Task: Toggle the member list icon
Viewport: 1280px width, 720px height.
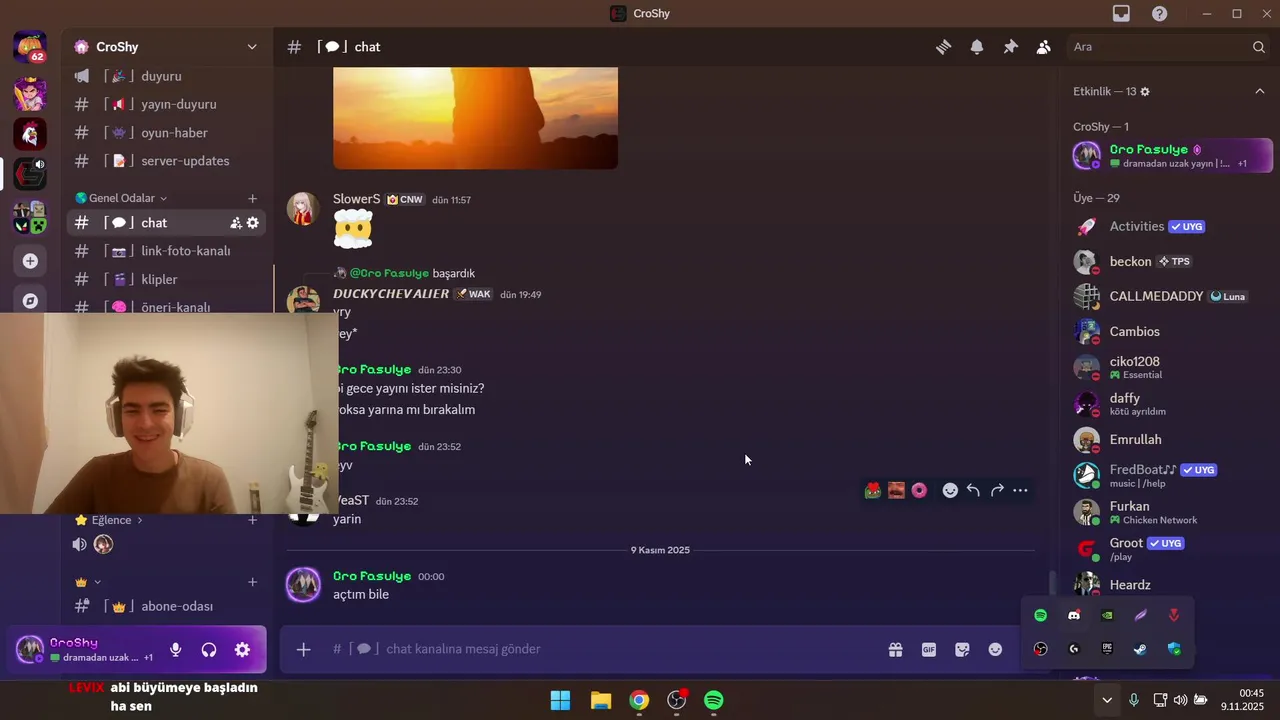Action: 1044,47
